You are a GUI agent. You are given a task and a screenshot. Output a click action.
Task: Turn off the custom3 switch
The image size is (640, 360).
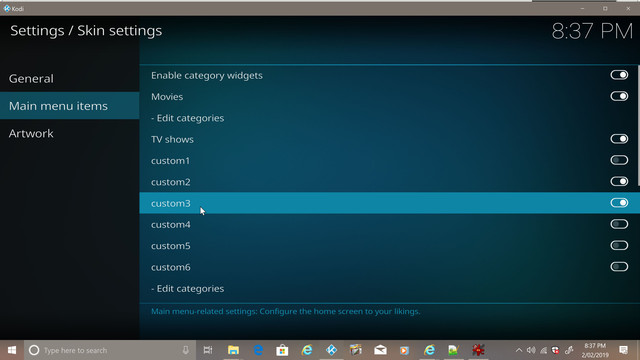pyautogui.click(x=619, y=203)
